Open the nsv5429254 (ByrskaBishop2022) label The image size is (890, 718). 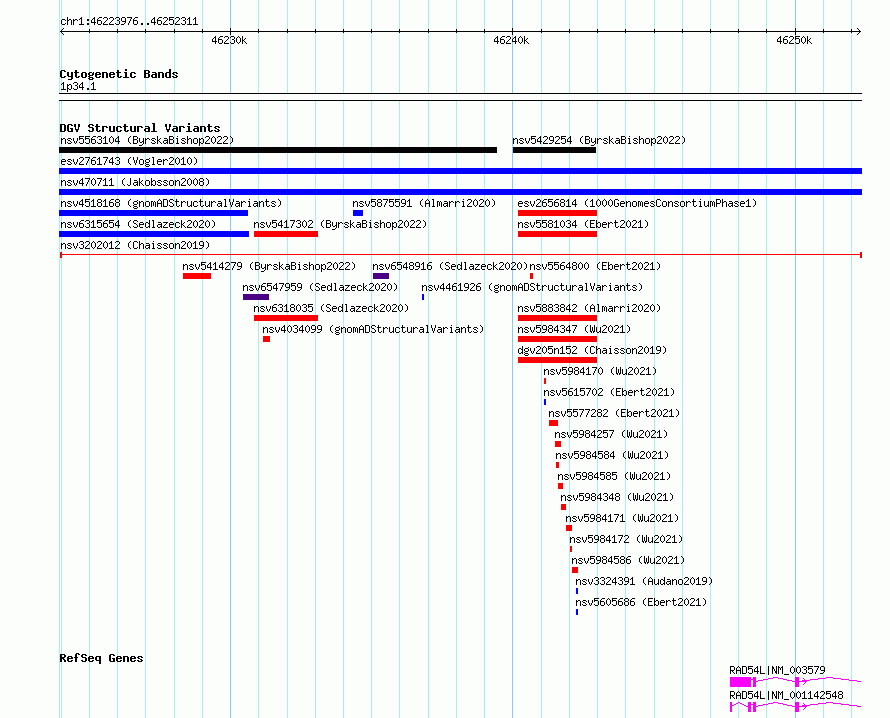click(x=599, y=140)
